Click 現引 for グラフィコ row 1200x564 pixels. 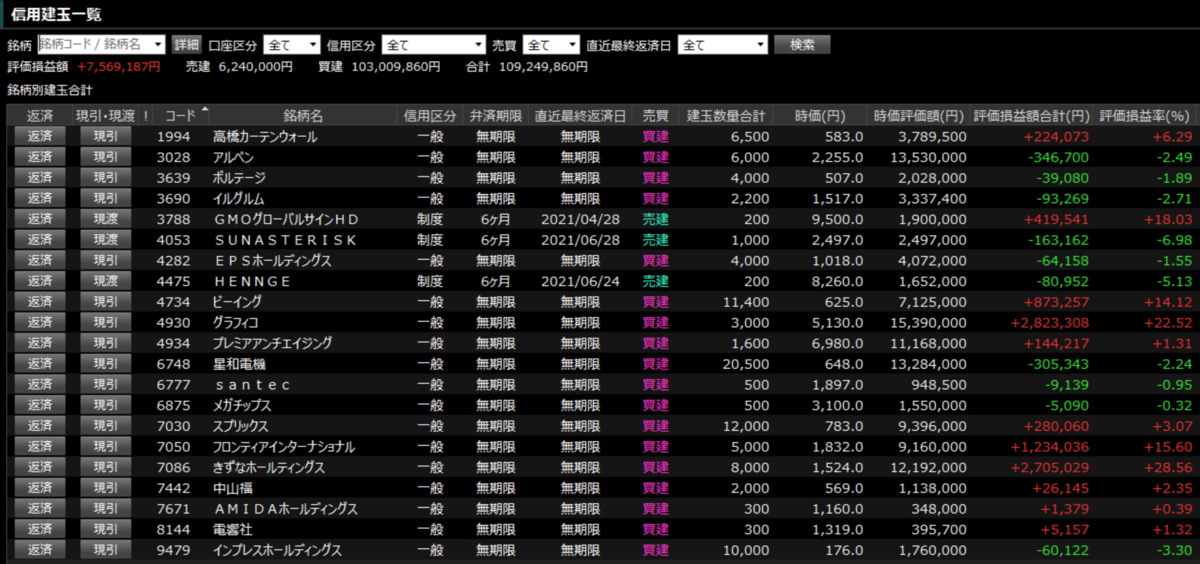click(x=105, y=322)
